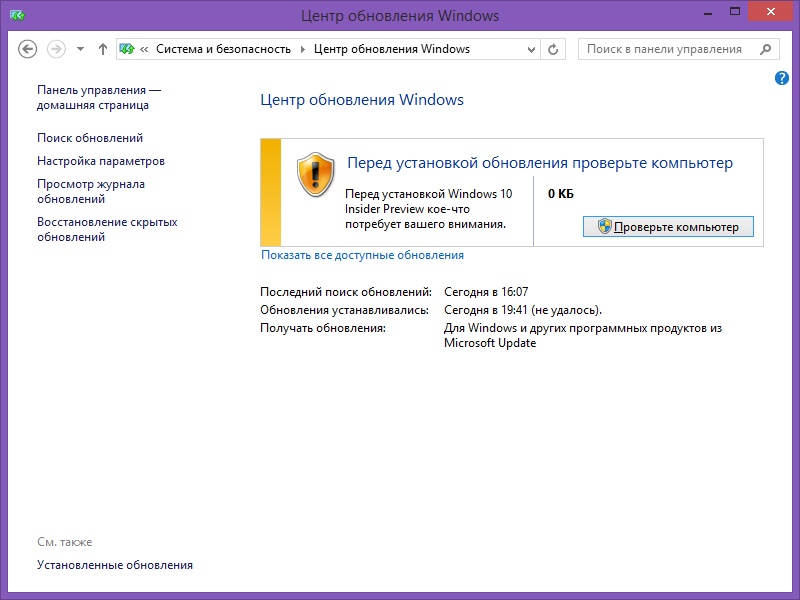Open "Установленные обновления" link

(115, 565)
